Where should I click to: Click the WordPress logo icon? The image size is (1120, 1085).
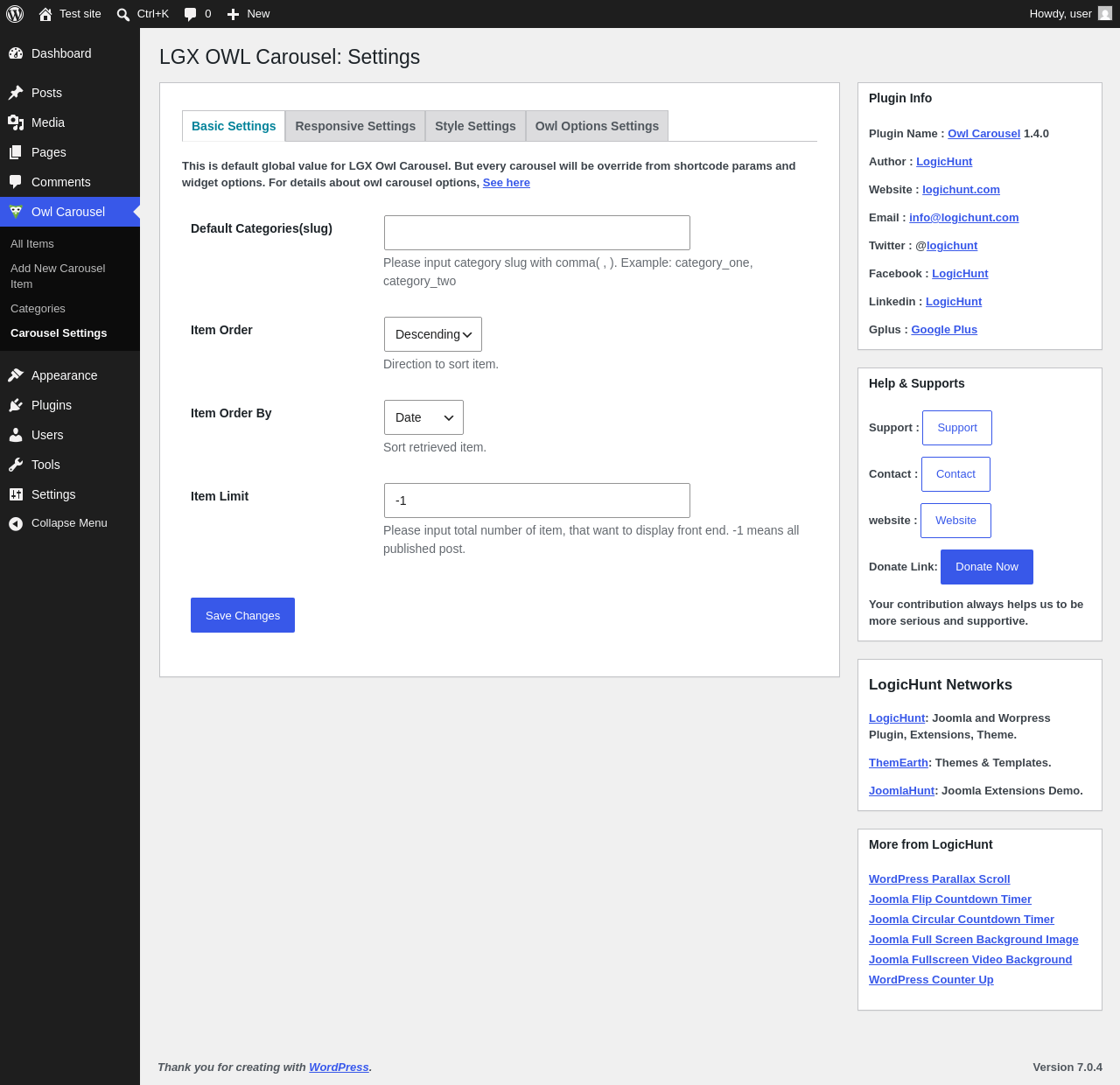(15, 14)
